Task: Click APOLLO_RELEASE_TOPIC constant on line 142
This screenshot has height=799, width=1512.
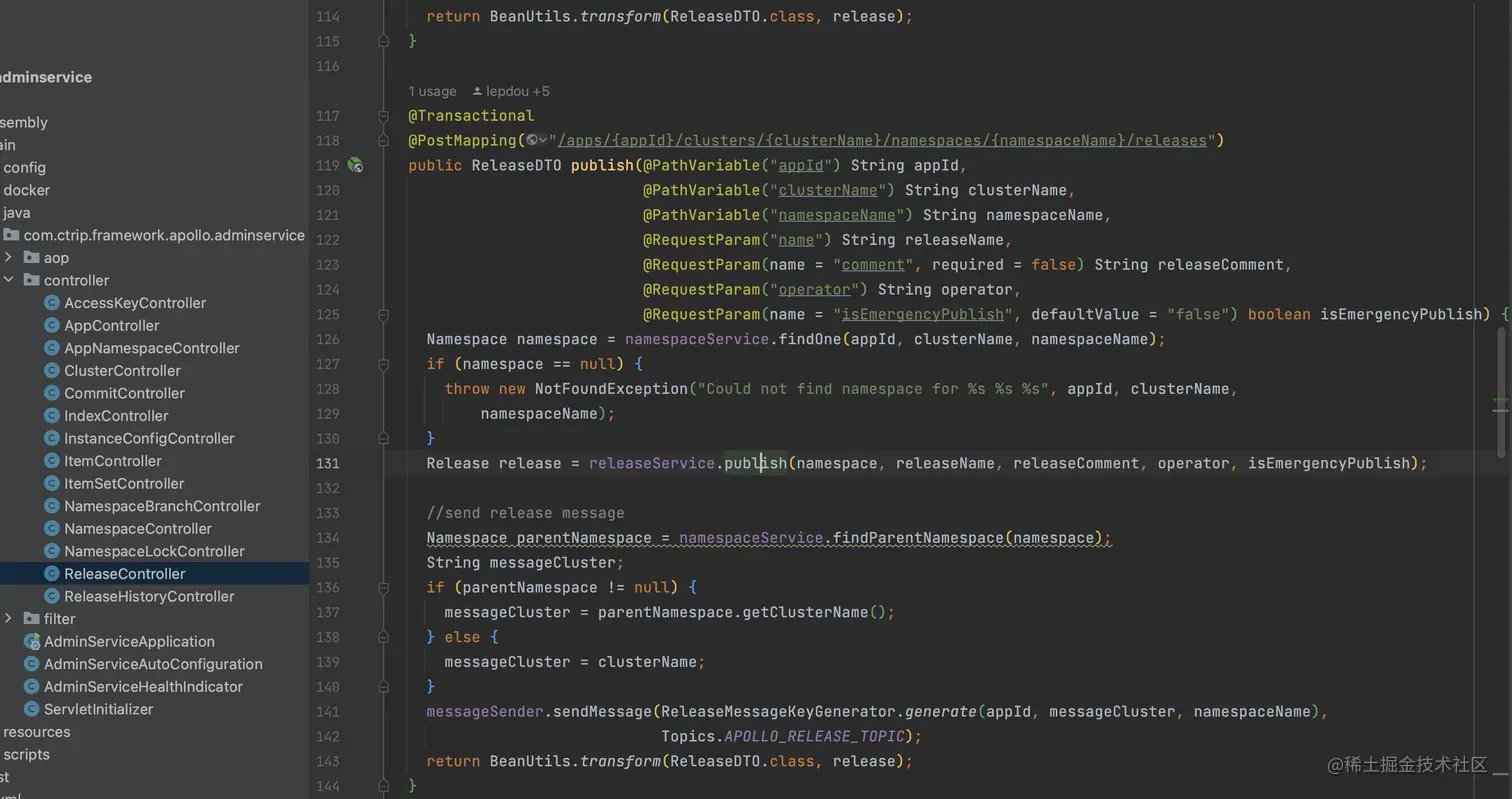Action: click(814, 736)
